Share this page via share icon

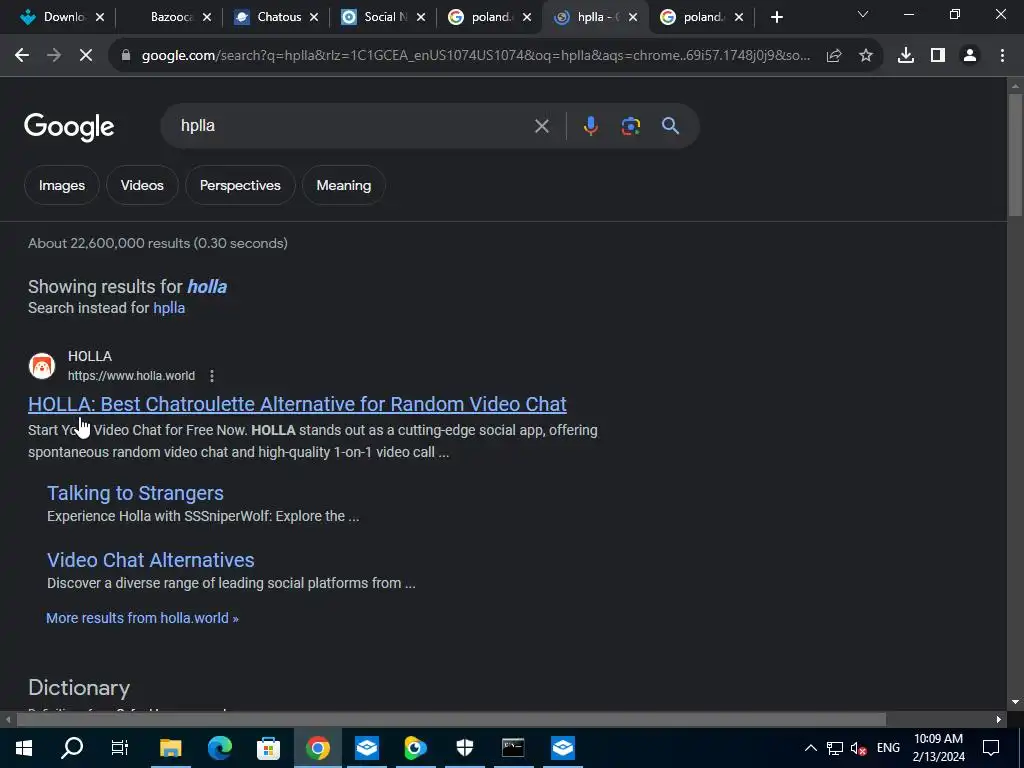(834, 56)
